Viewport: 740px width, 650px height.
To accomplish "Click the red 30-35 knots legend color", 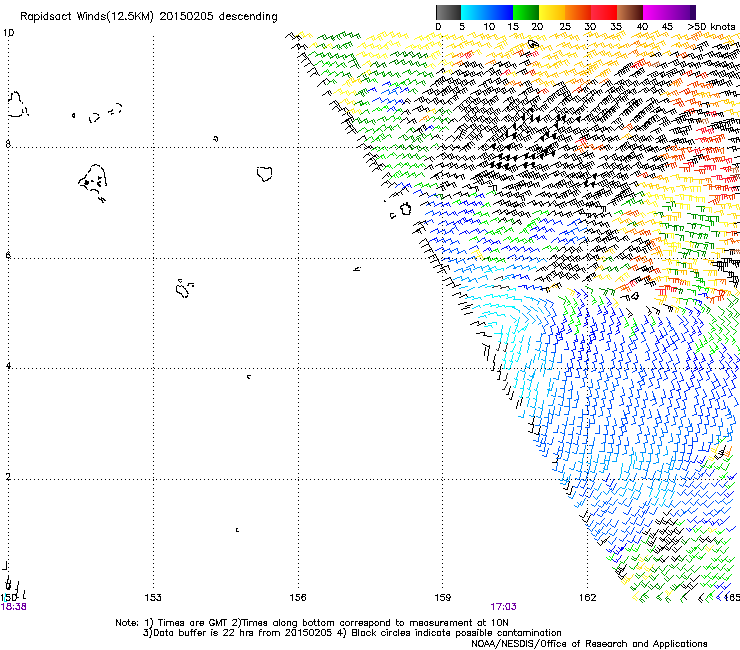I will point(604,12).
